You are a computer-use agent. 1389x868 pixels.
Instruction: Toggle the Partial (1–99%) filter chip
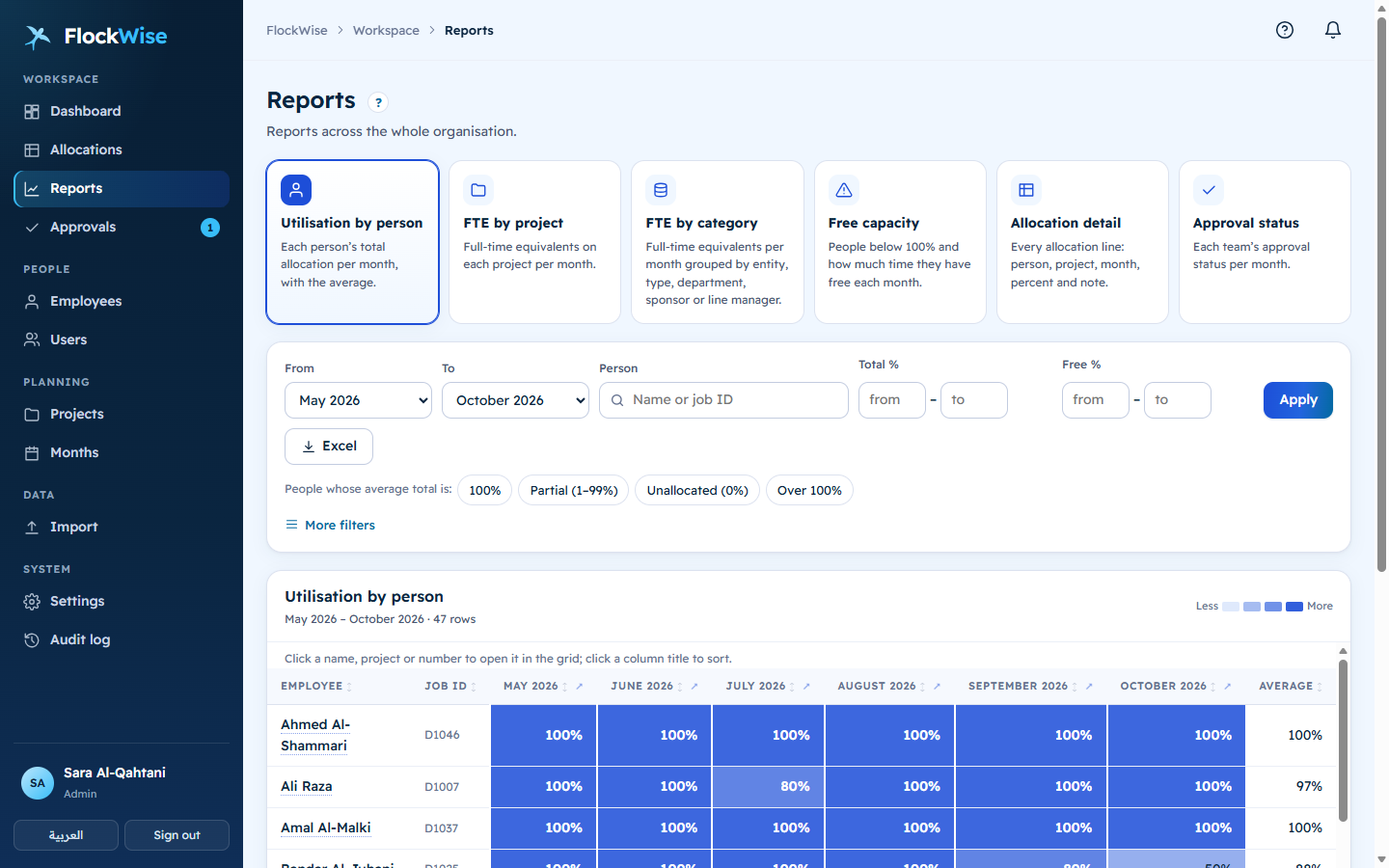click(x=574, y=491)
